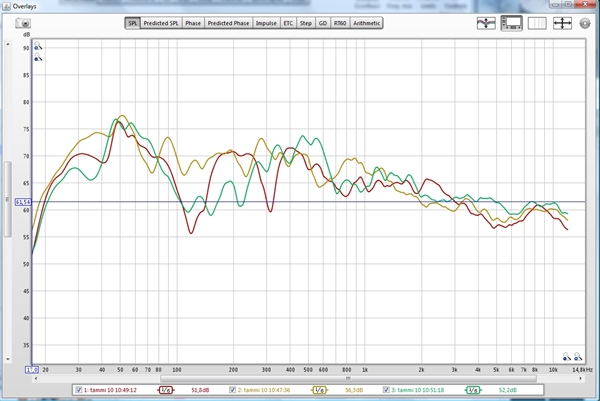Uncheck trace 1: tammi 10 10:49:12
Viewport: 600px width, 401px height.
point(78,390)
